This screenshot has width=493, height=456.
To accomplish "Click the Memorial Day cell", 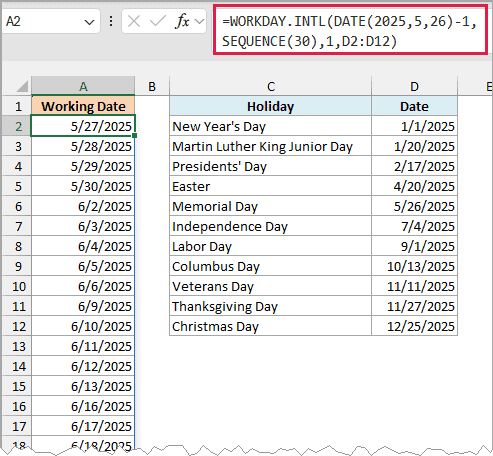I will coord(270,206).
